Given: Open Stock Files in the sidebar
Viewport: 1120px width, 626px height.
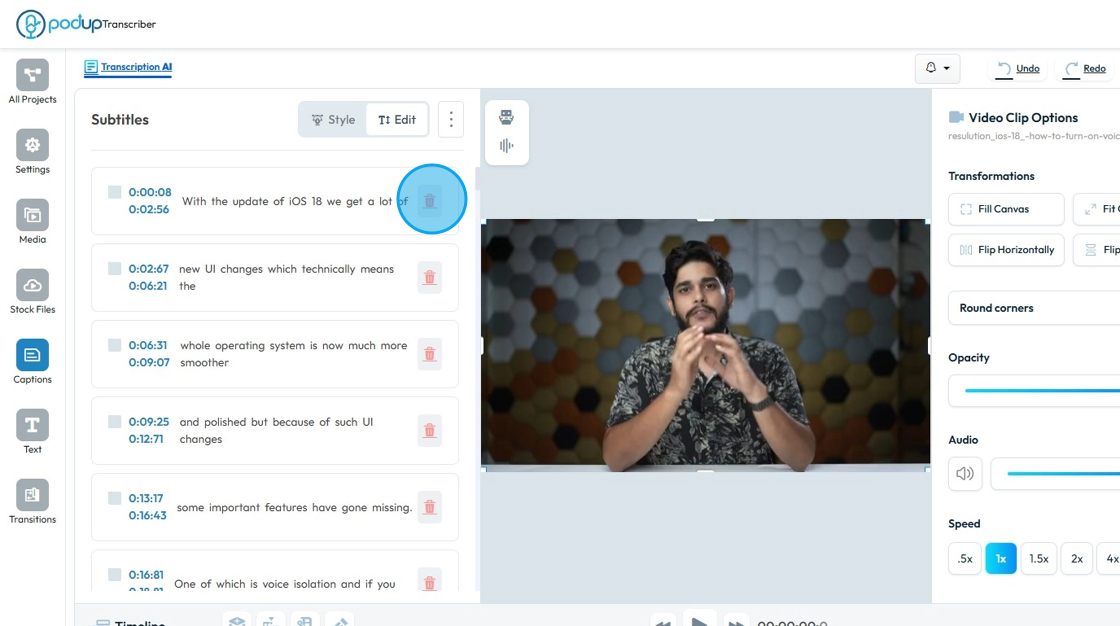Looking at the screenshot, I should coord(32,292).
